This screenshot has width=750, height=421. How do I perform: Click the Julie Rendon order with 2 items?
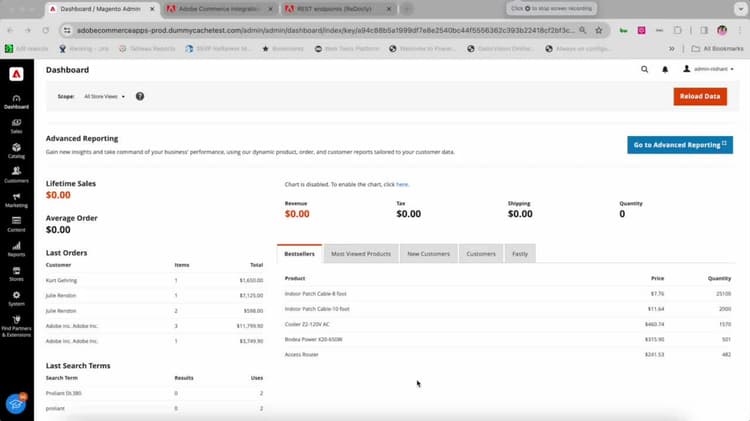[154, 310]
